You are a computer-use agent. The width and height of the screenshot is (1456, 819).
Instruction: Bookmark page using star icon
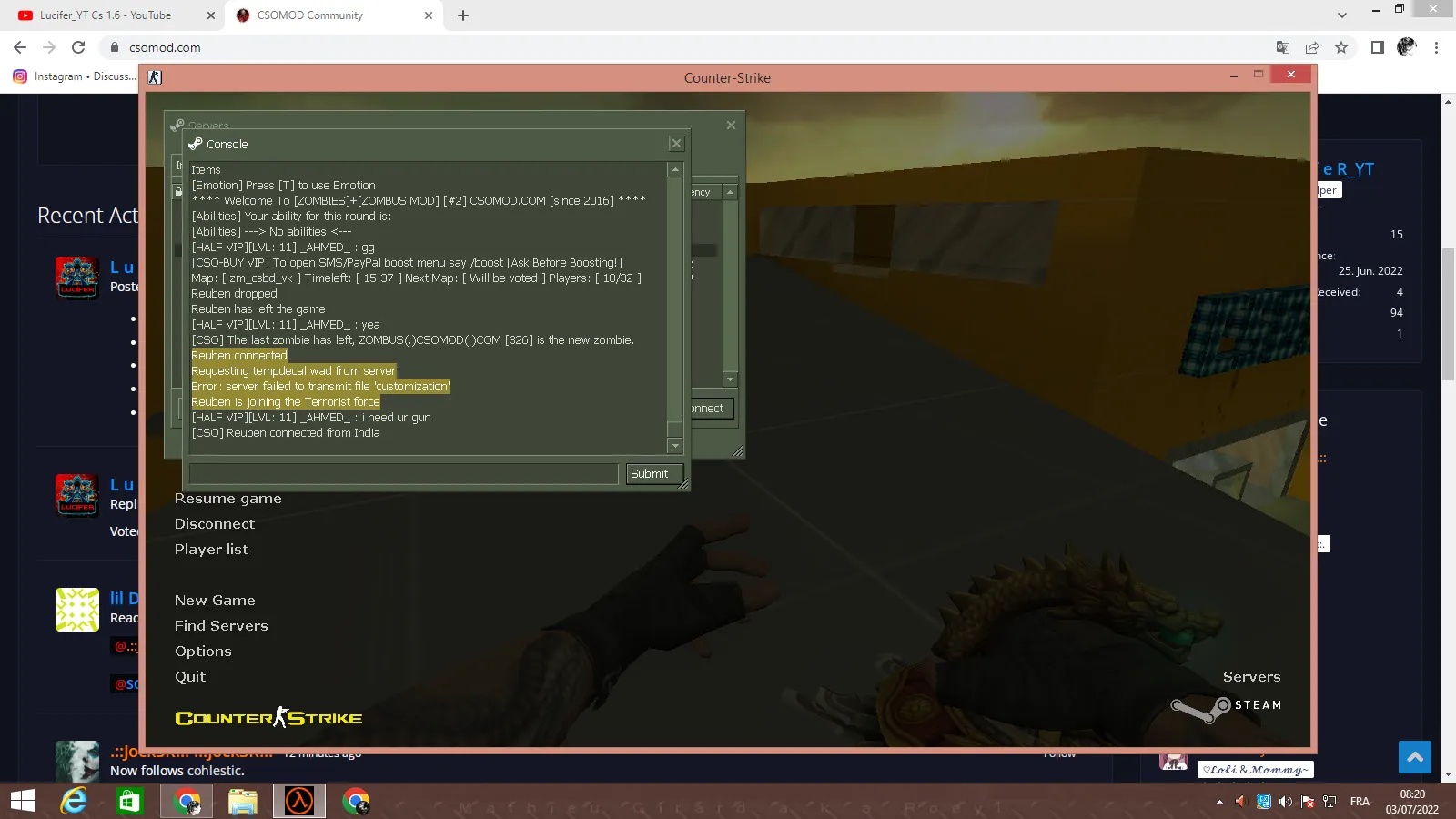tap(1341, 47)
